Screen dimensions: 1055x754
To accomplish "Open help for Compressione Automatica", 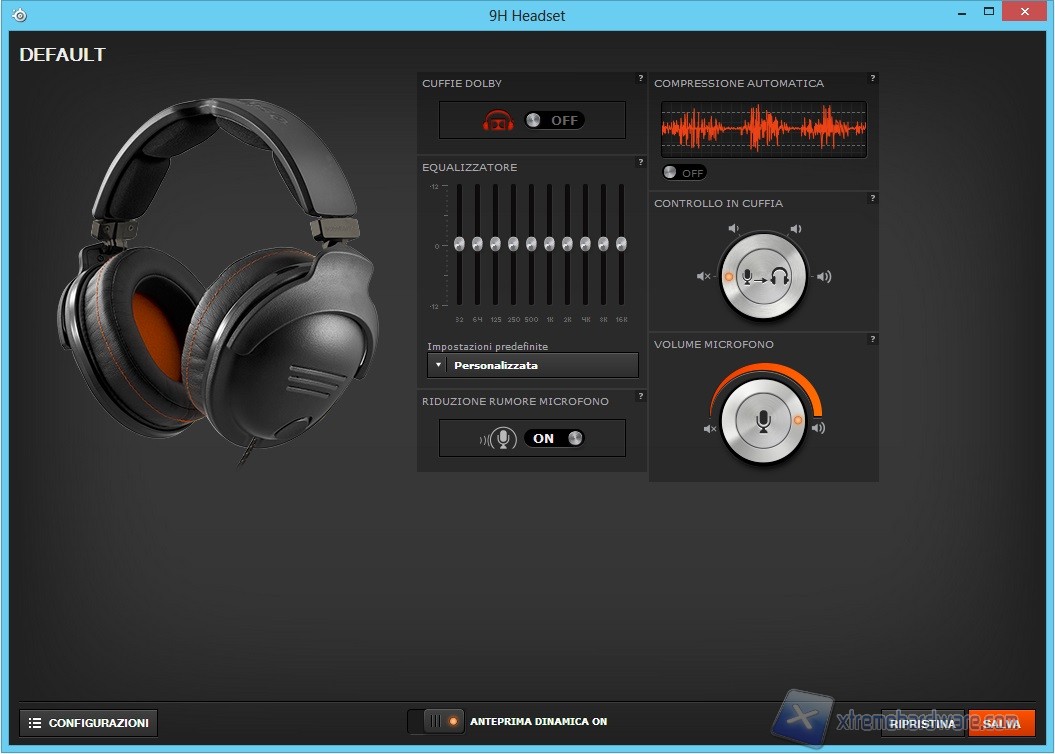I will [872, 78].
